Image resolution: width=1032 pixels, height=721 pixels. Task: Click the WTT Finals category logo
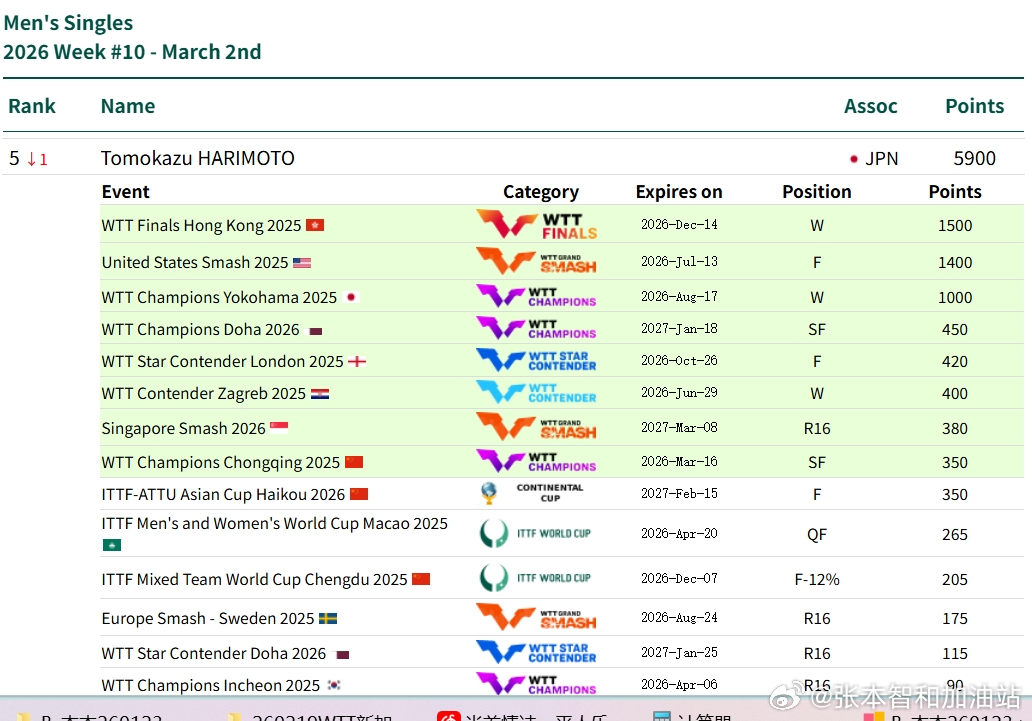point(536,225)
